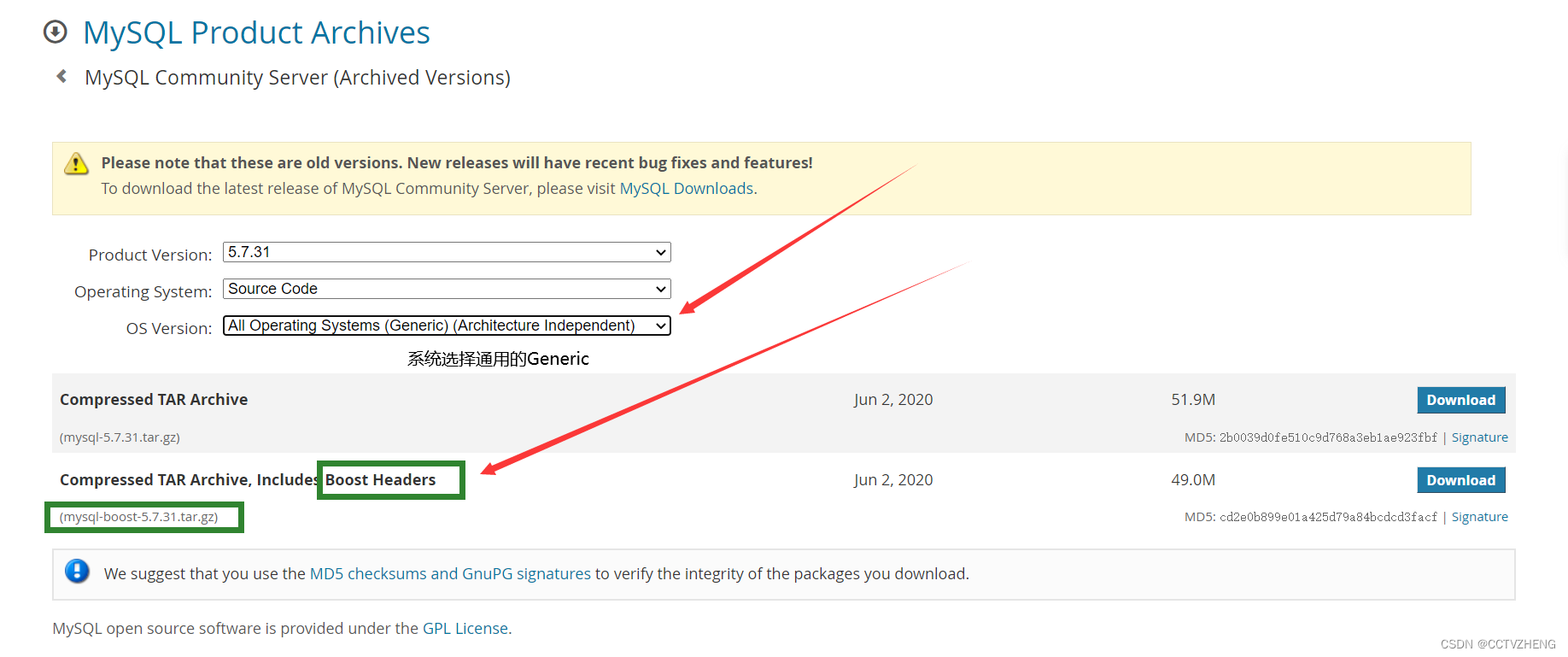The image size is (1568, 657).
Task: Click the Operating System label
Action: tap(143, 291)
